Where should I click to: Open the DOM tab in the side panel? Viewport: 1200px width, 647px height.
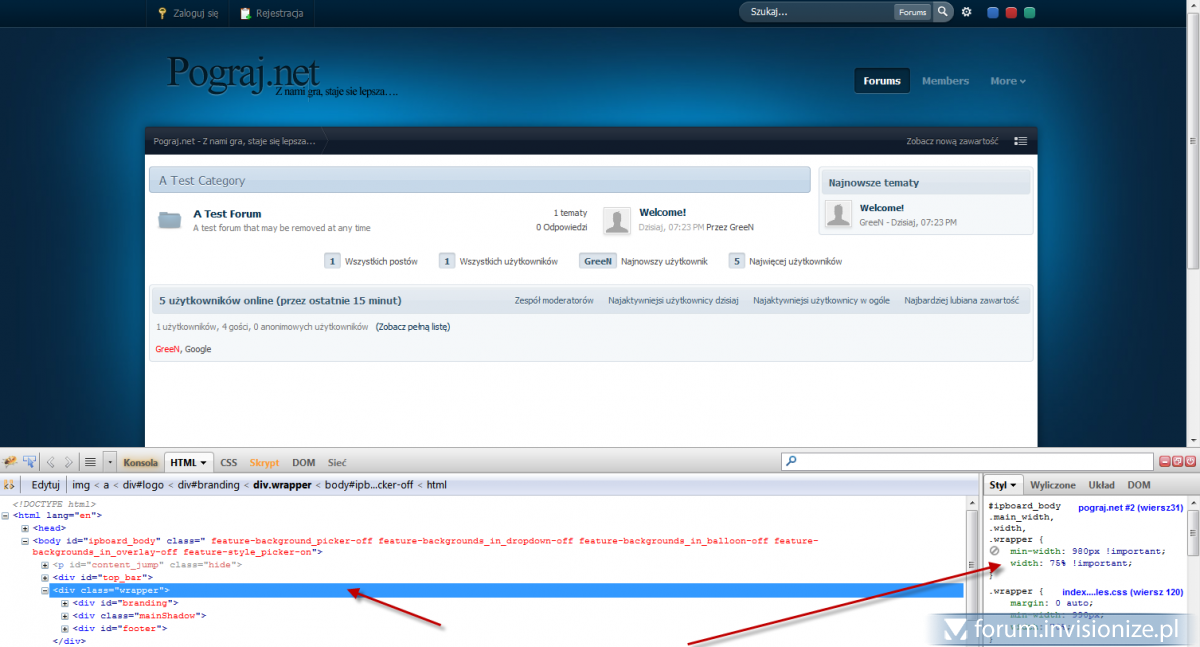pyautogui.click(x=1138, y=484)
